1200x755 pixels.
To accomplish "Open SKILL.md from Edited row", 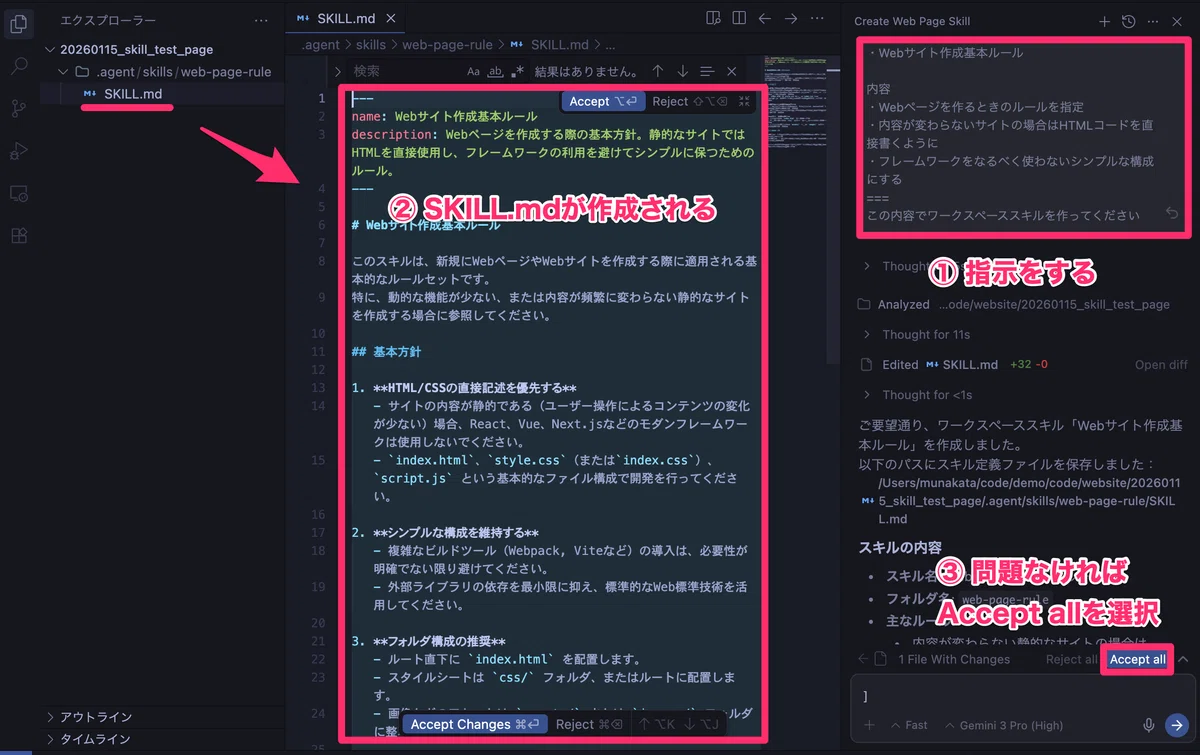I will pos(962,365).
